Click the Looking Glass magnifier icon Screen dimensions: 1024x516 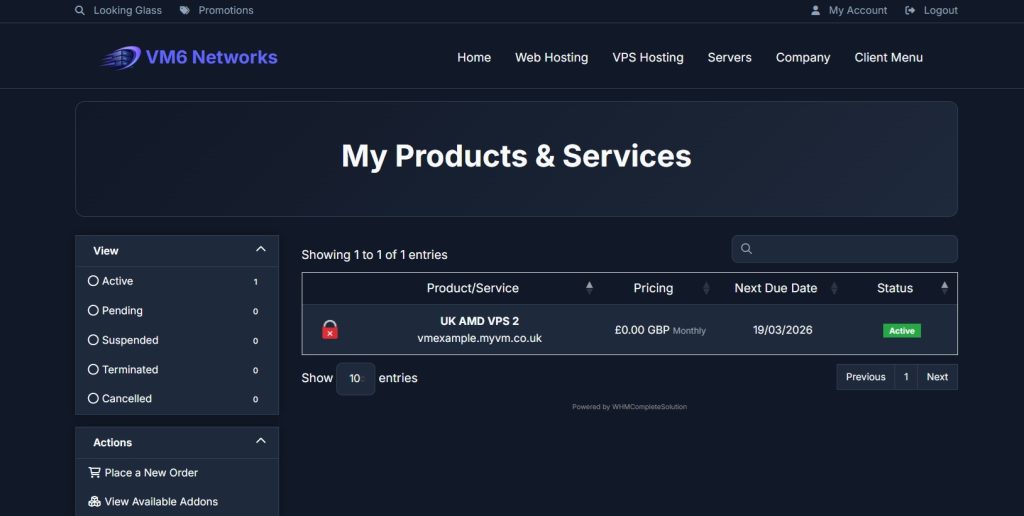tap(80, 10)
